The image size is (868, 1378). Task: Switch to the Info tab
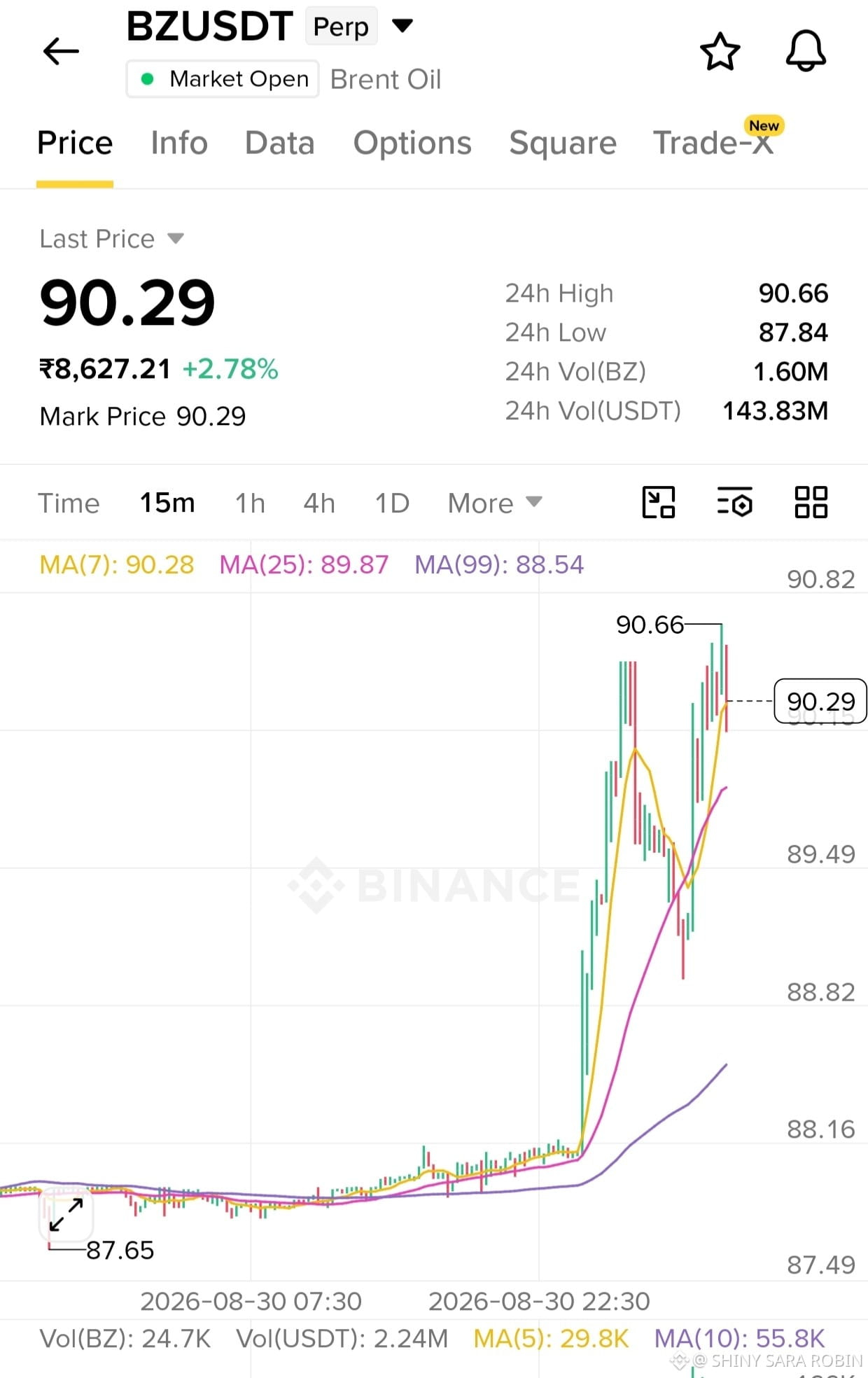pyautogui.click(x=179, y=143)
